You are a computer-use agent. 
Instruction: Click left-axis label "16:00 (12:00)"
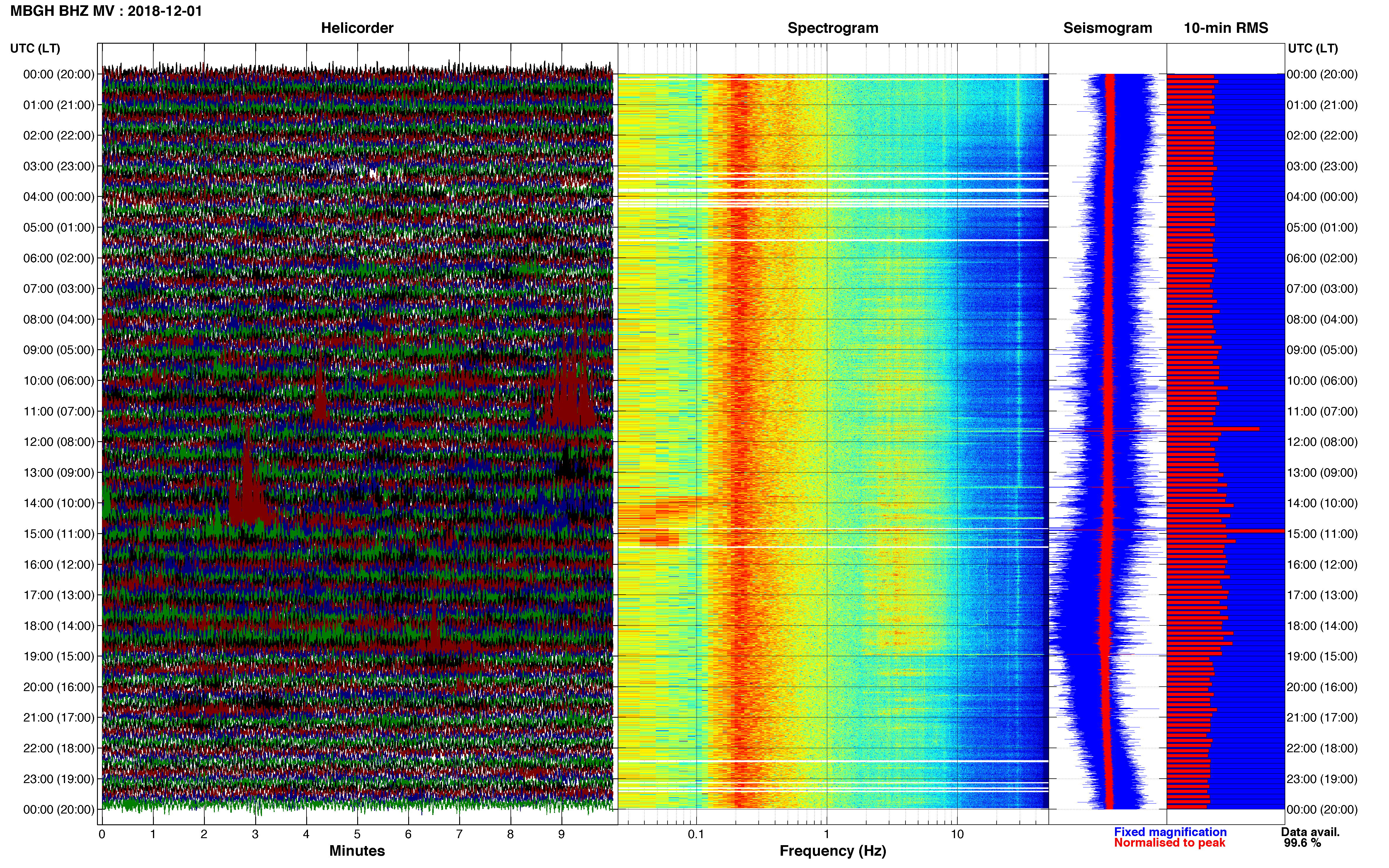pos(59,564)
